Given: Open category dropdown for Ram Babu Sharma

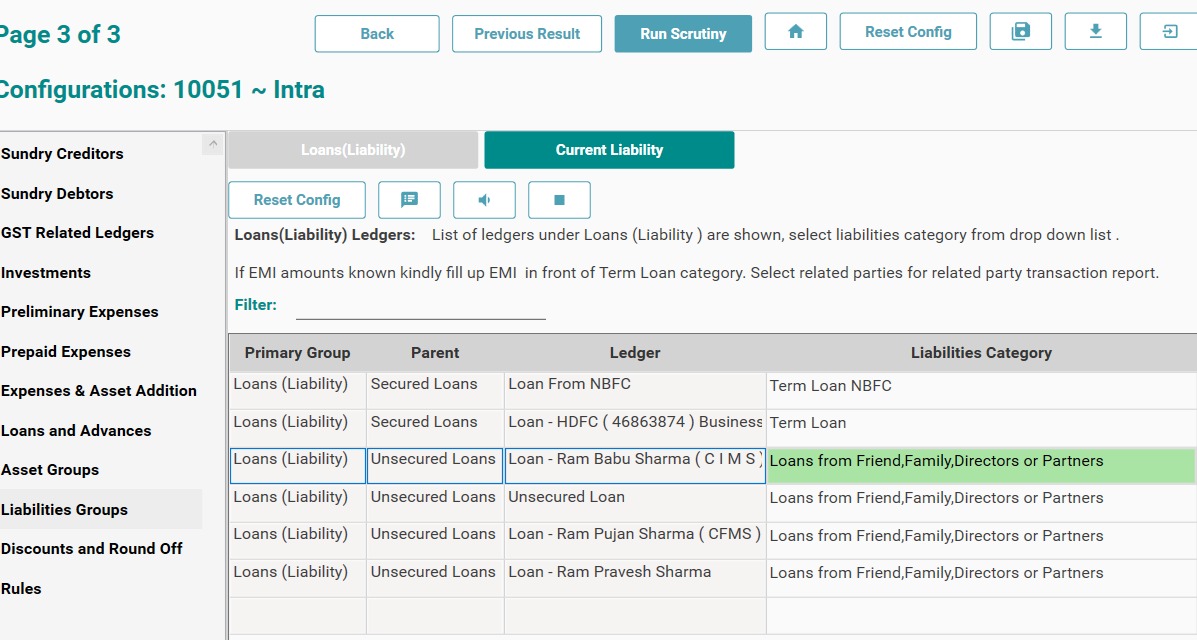Looking at the screenshot, I should pos(980,461).
